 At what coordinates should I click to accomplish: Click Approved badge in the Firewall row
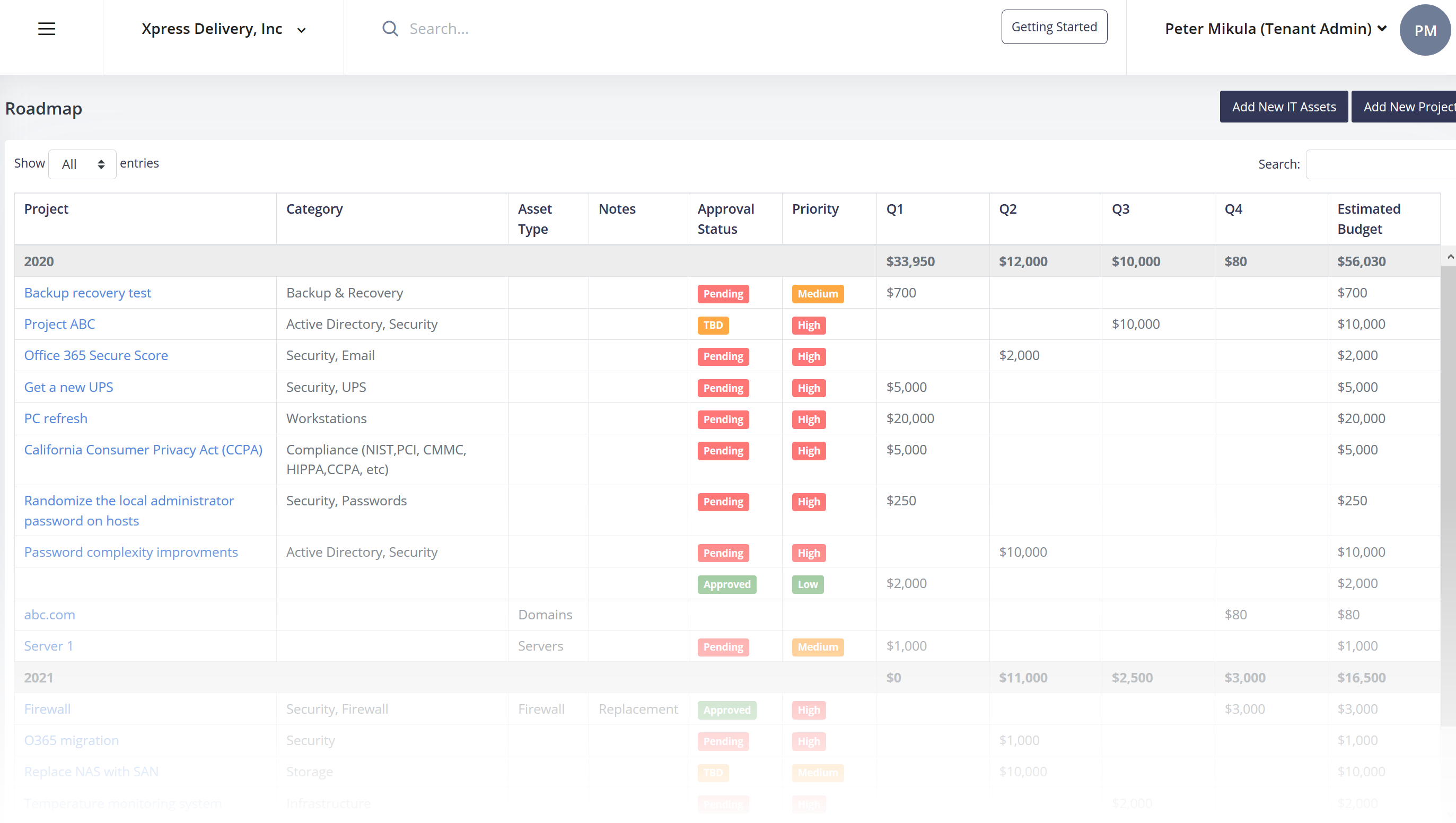click(726, 710)
